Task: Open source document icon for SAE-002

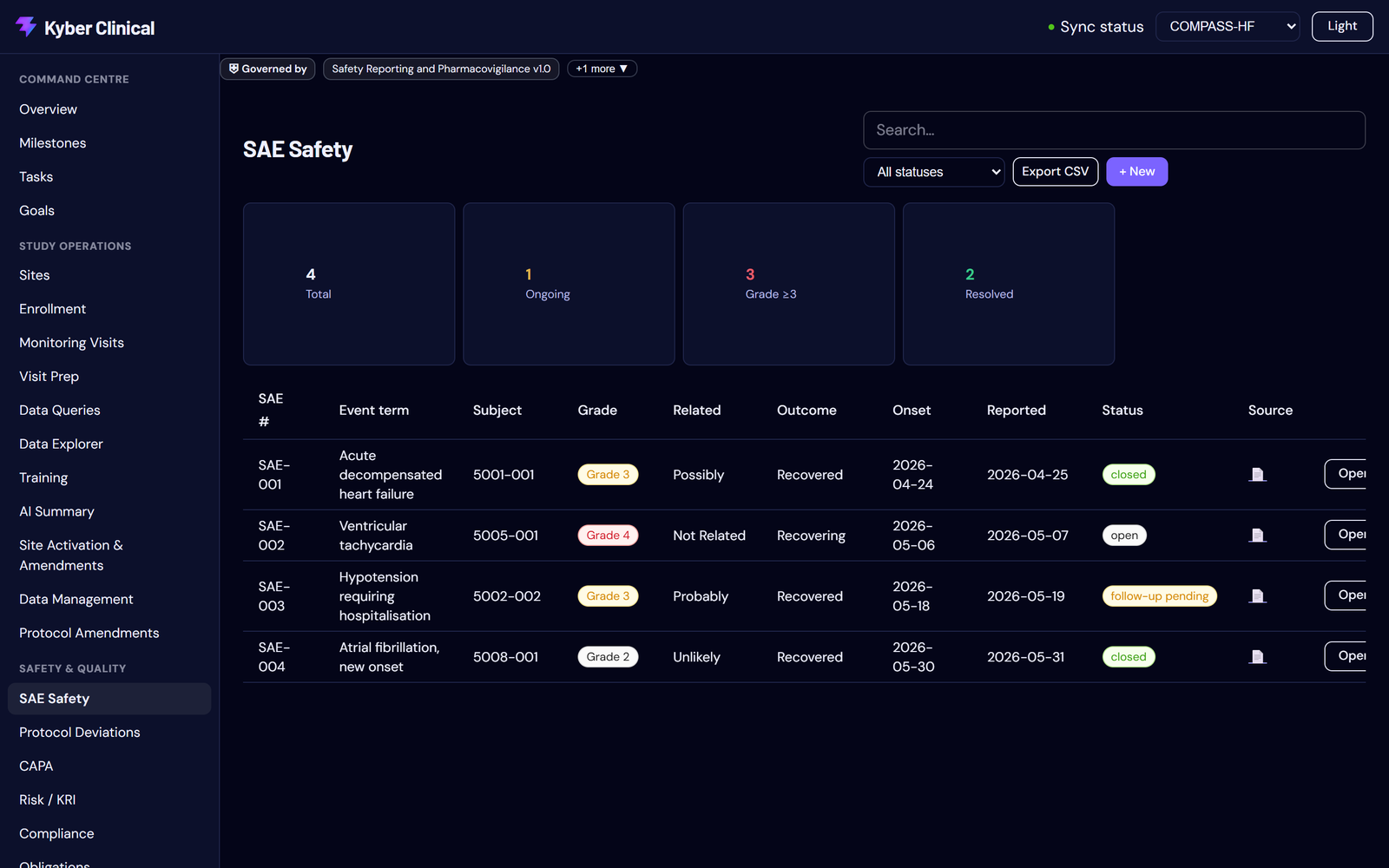Action: (x=1257, y=536)
